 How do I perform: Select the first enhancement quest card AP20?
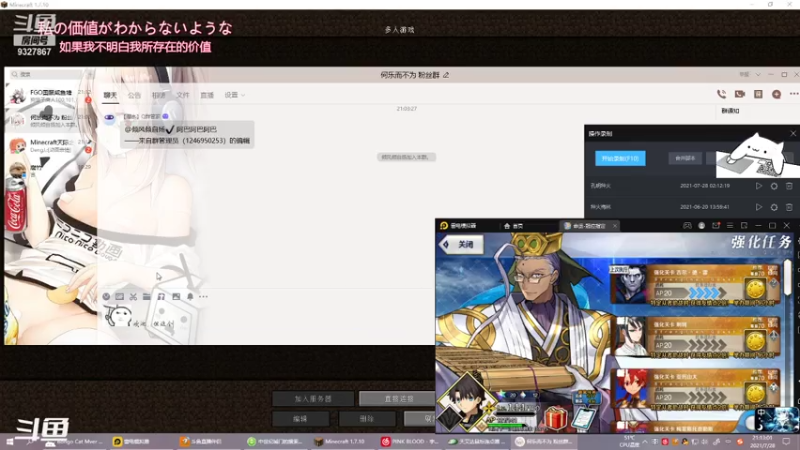click(696, 286)
